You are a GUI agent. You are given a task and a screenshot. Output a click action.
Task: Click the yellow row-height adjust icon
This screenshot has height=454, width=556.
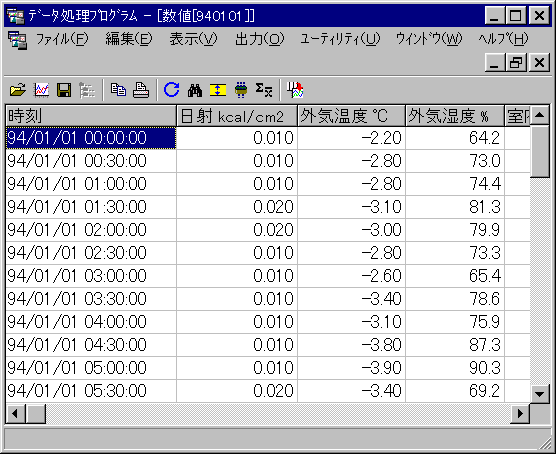[x=218, y=90]
